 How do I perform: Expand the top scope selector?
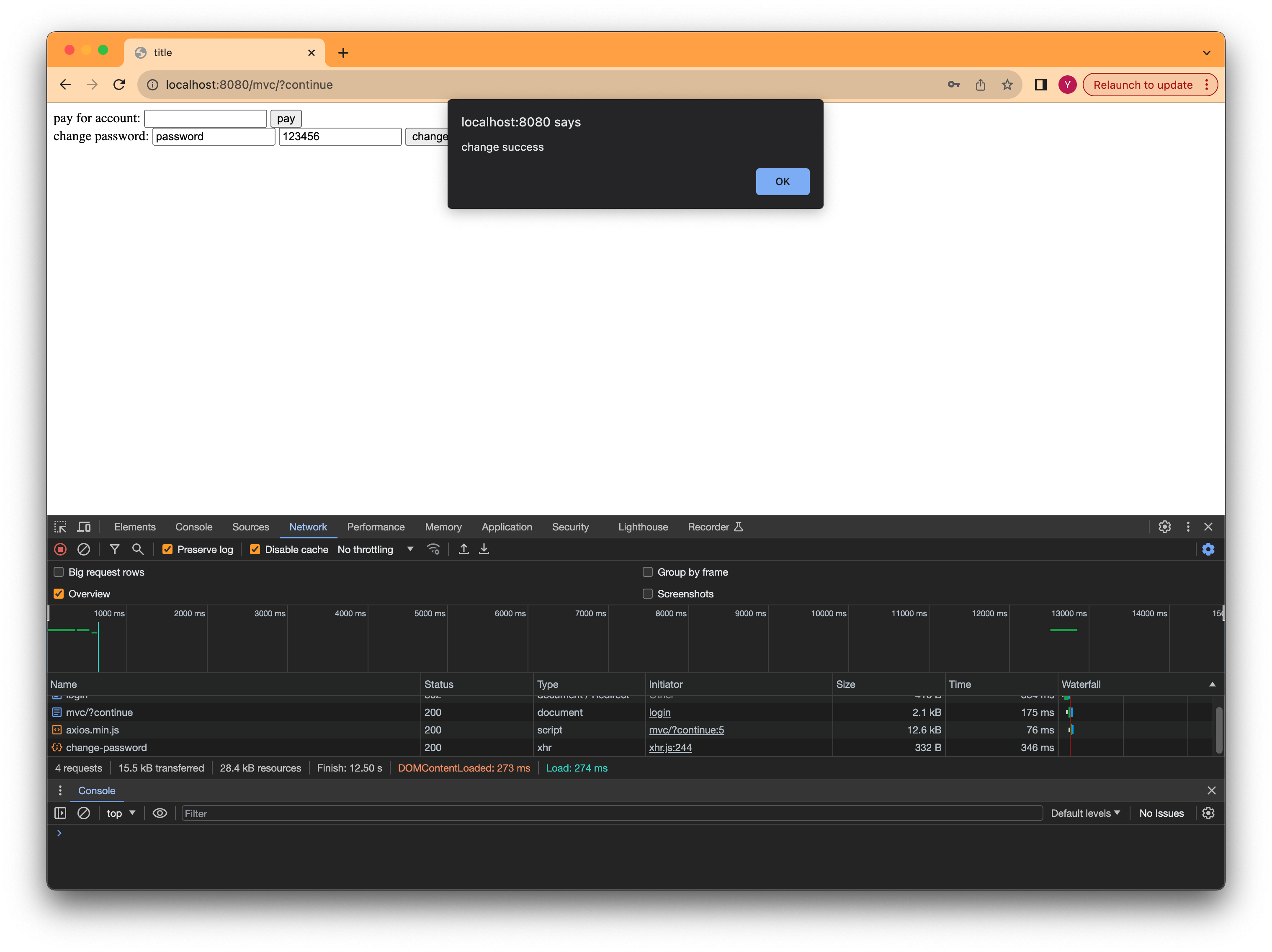[121, 813]
